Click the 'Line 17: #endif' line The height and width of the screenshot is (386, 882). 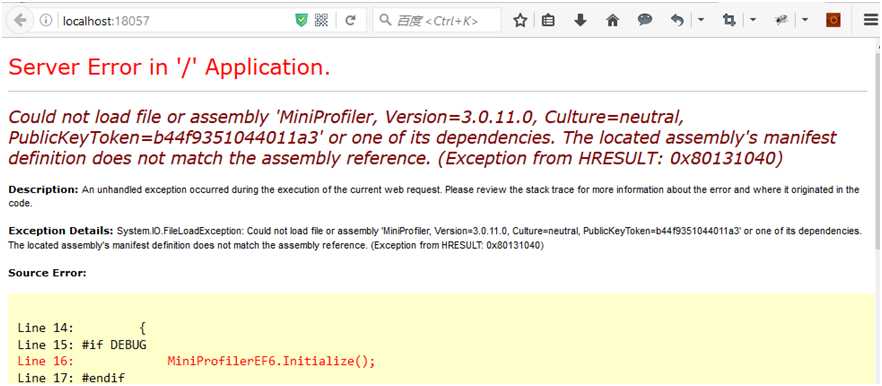[71, 378]
